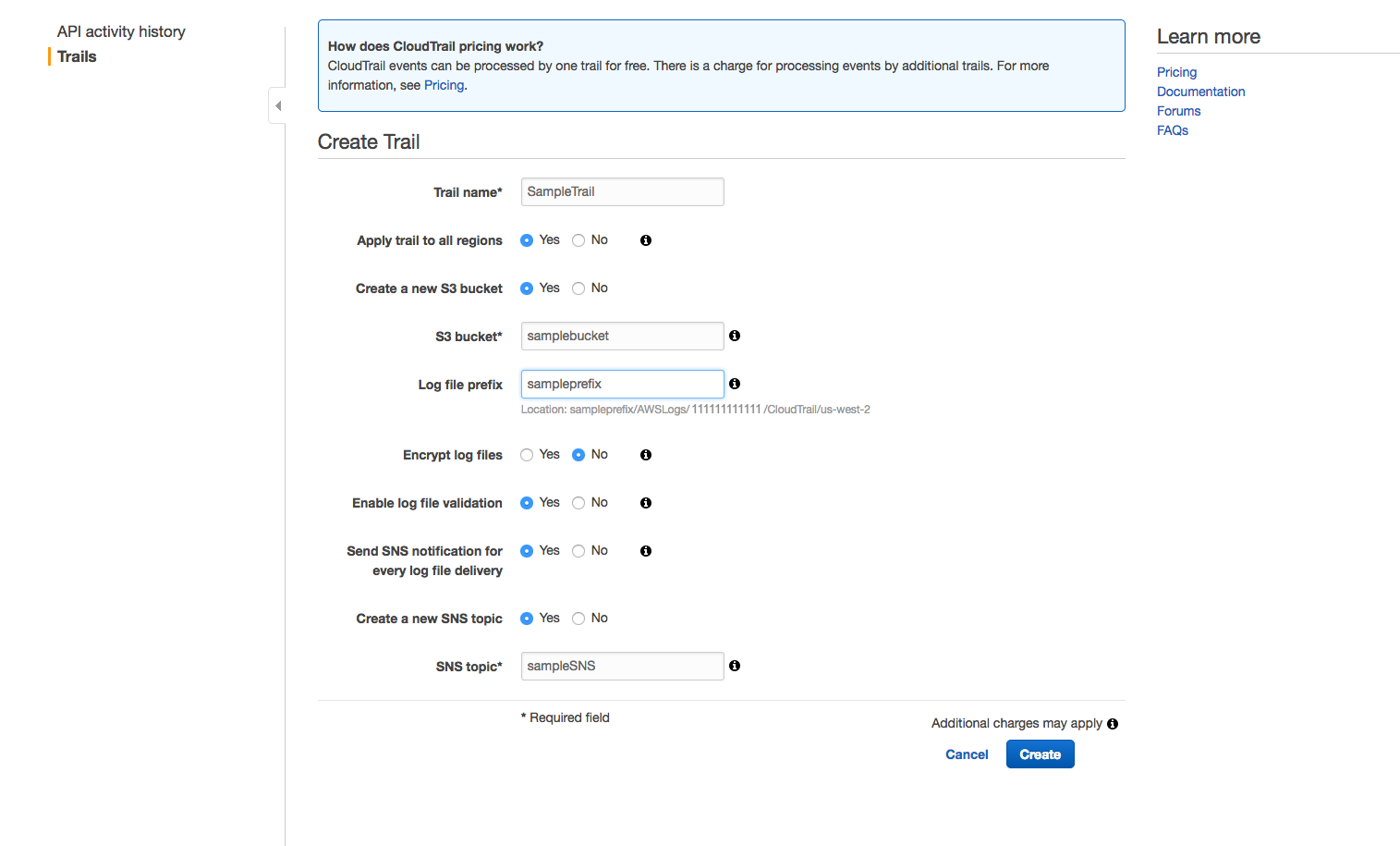Enable Yes for Encrypt log files

(526, 454)
